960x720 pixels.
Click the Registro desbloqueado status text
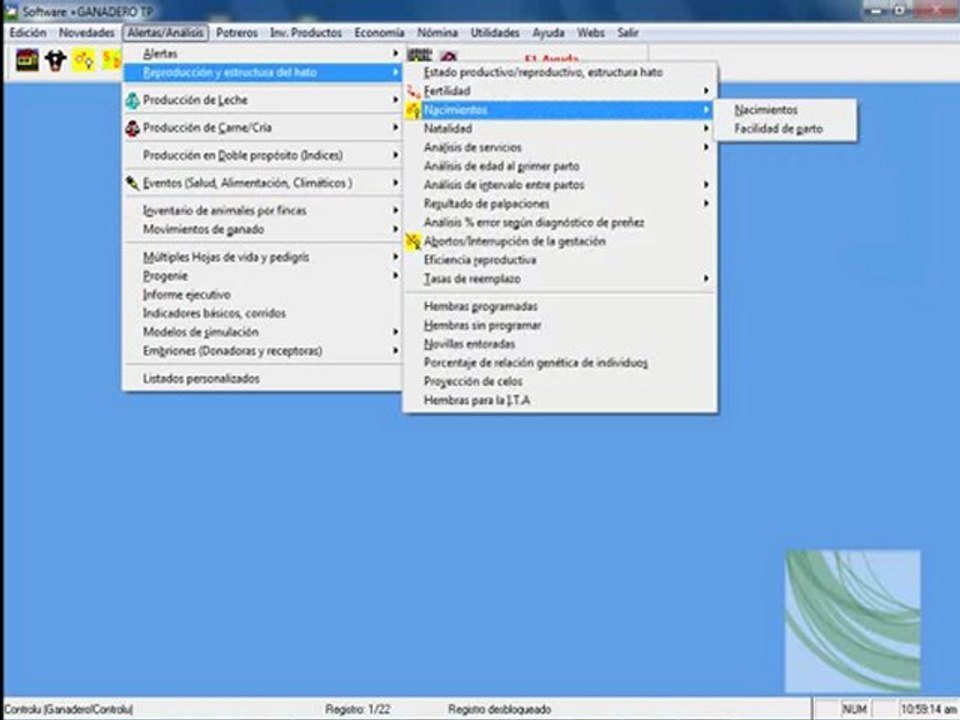click(x=499, y=710)
